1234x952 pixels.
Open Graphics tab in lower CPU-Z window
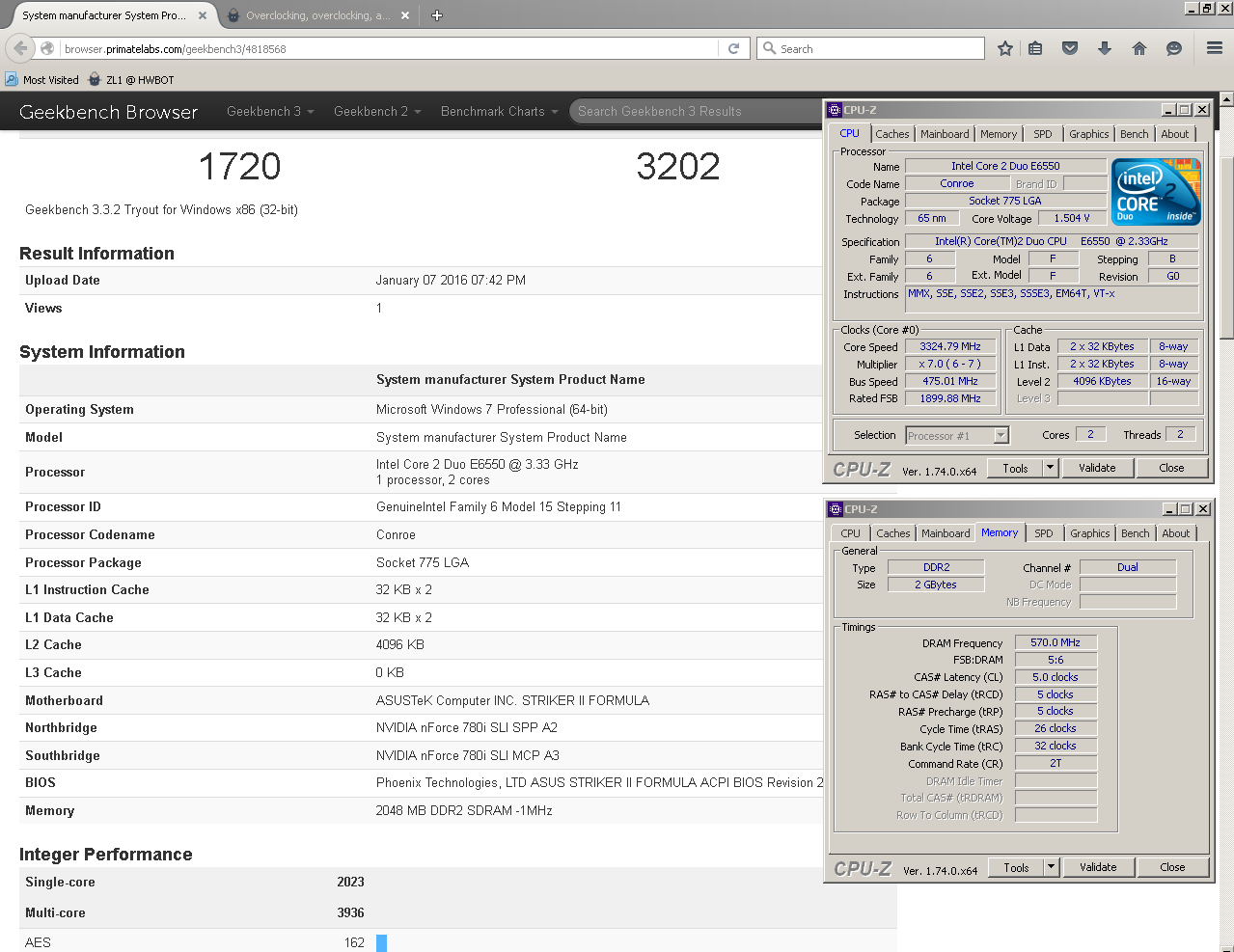1090,533
